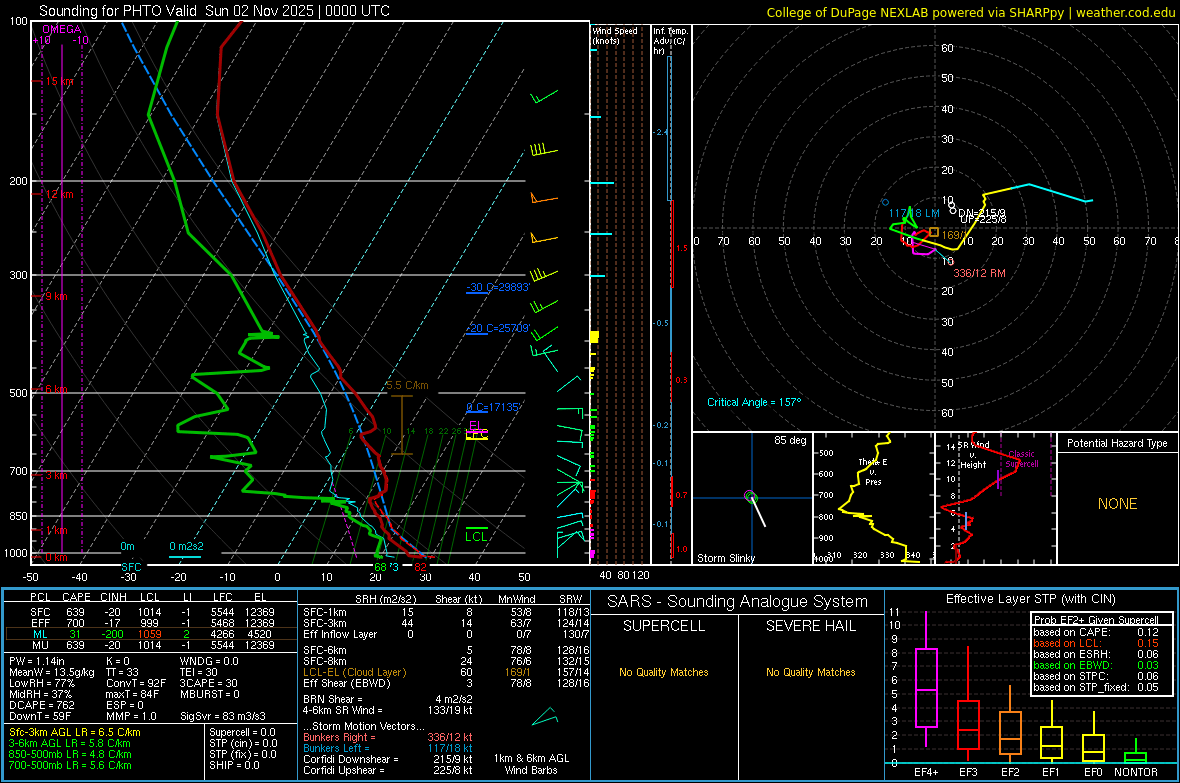
Task: Click the NONTOR axis label
Action: pos(1136,772)
